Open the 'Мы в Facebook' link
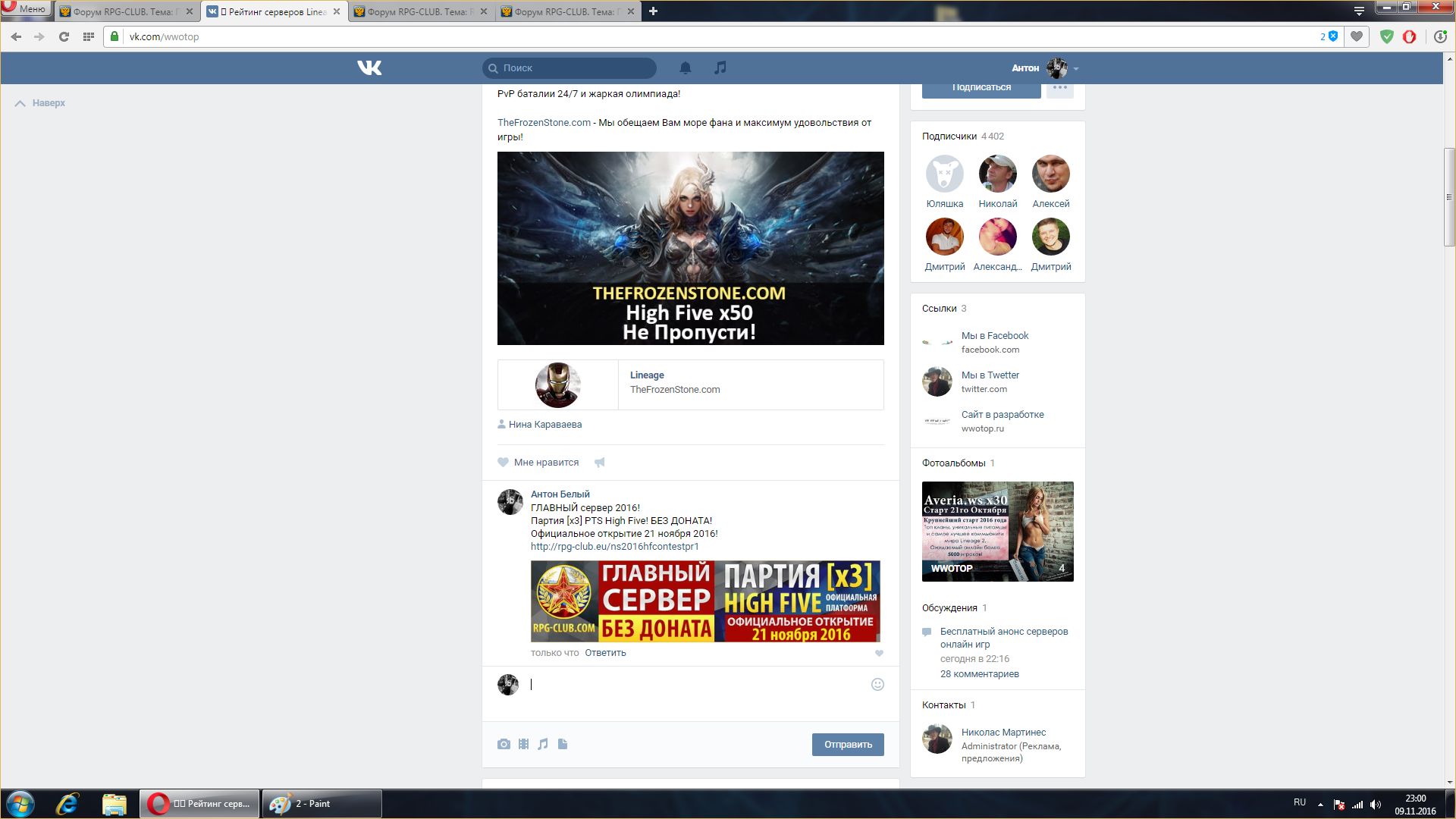The height and width of the screenshot is (819, 1456). [994, 336]
